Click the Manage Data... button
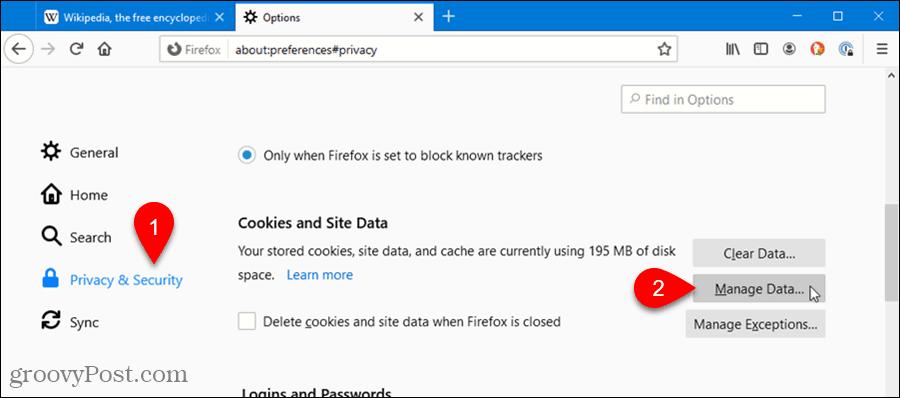Image resolution: width=900 pixels, height=398 pixels. point(759,289)
